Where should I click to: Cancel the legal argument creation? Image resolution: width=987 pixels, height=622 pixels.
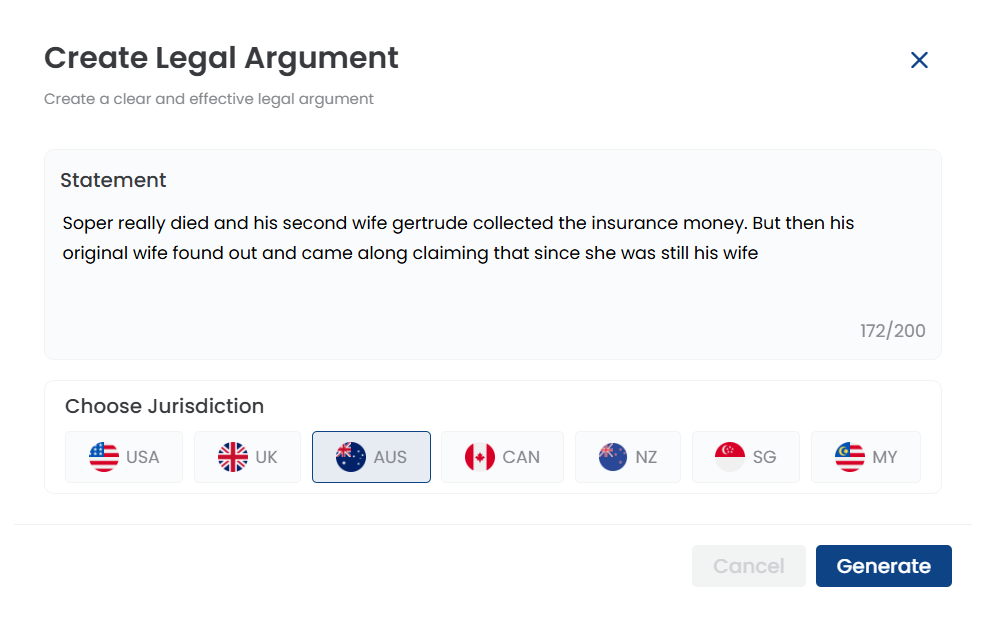pos(748,566)
